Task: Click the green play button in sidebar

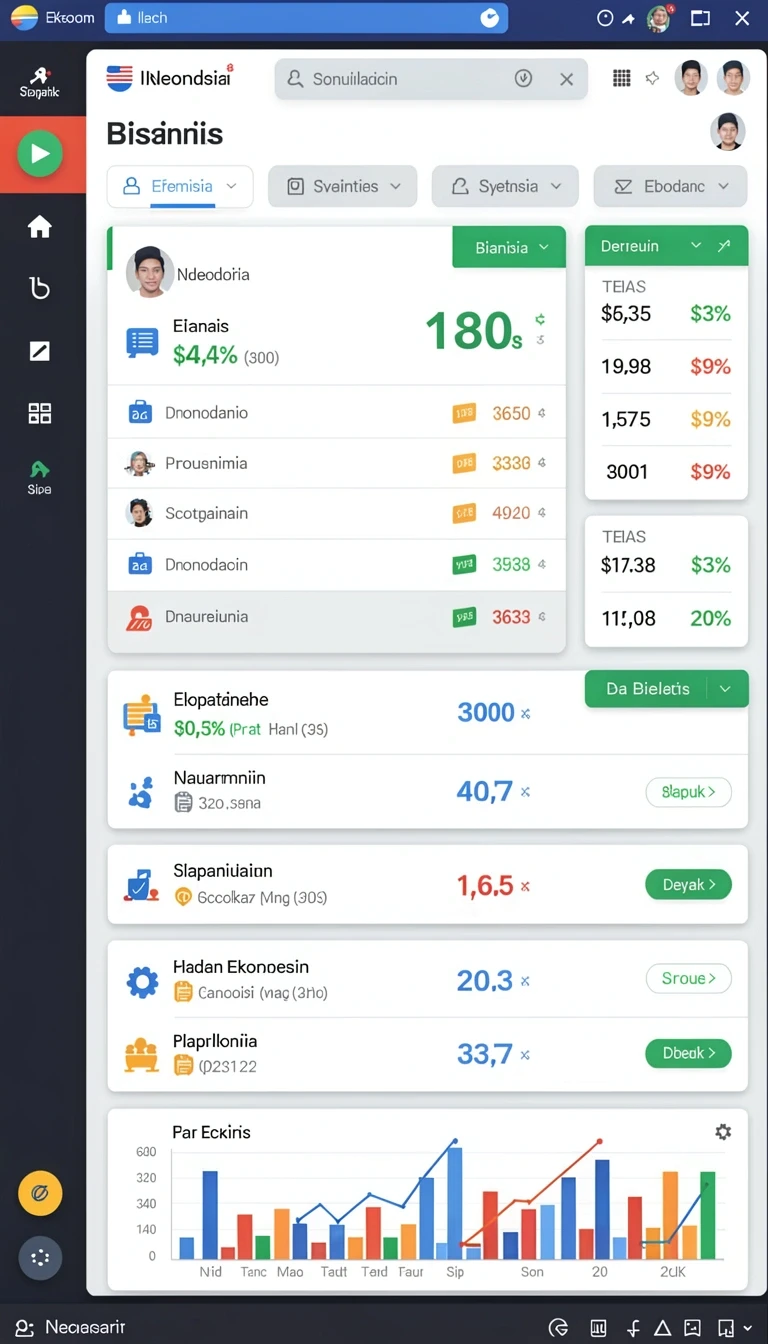Action: [x=40, y=154]
